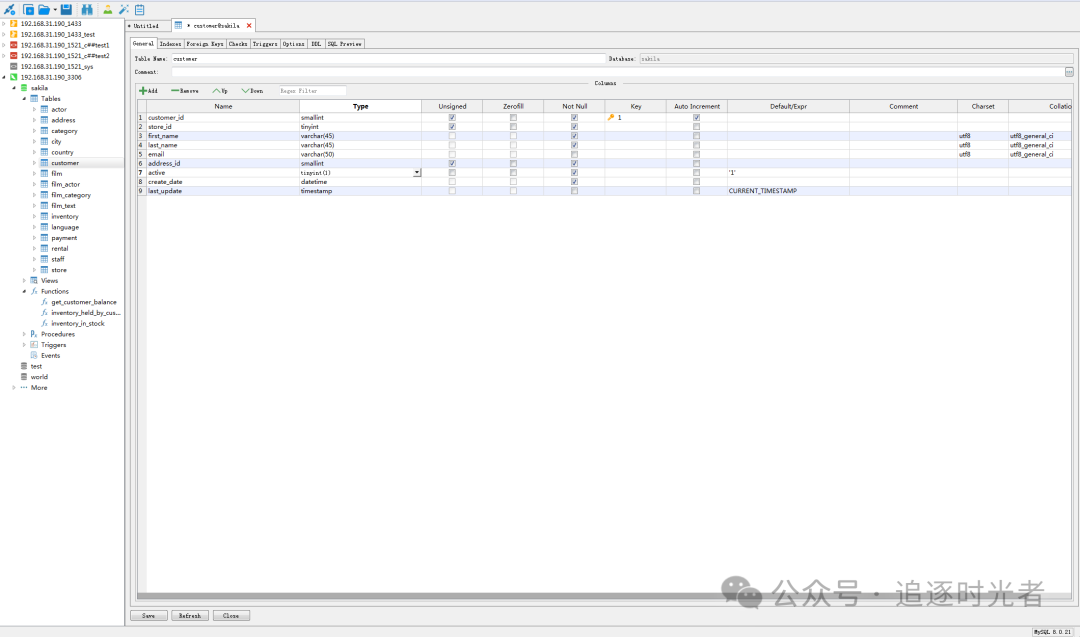Click the magic wand toolbar icon

pyautogui.click(x=124, y=9)
